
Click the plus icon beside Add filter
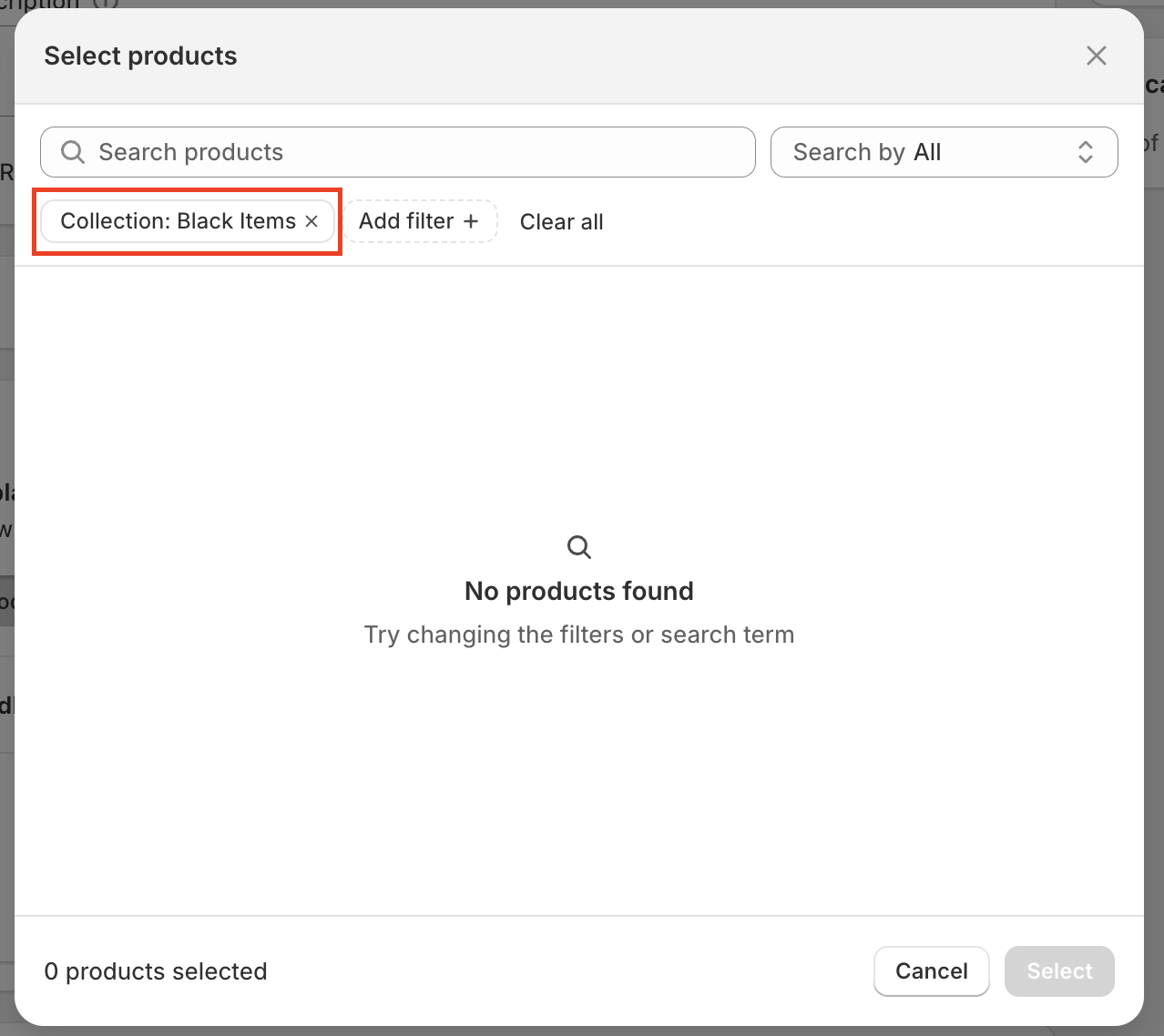[x=471, y=221]
